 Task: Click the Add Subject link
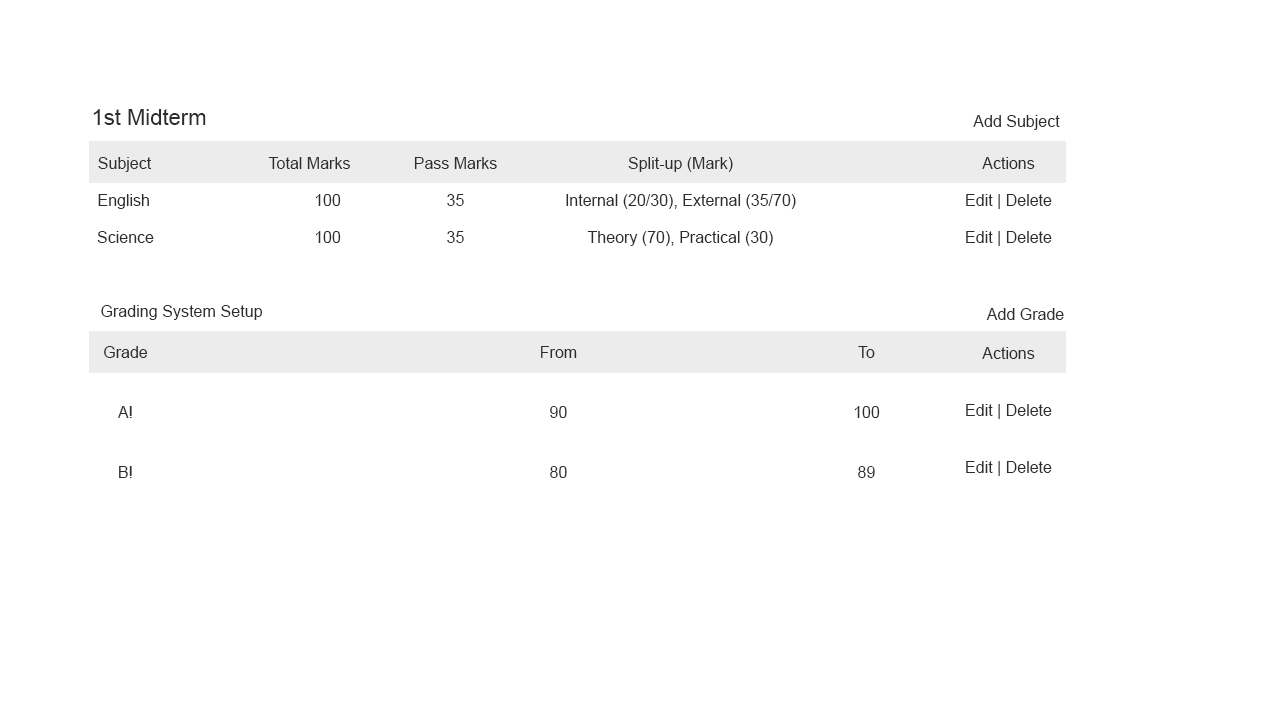click(1016, 122)
